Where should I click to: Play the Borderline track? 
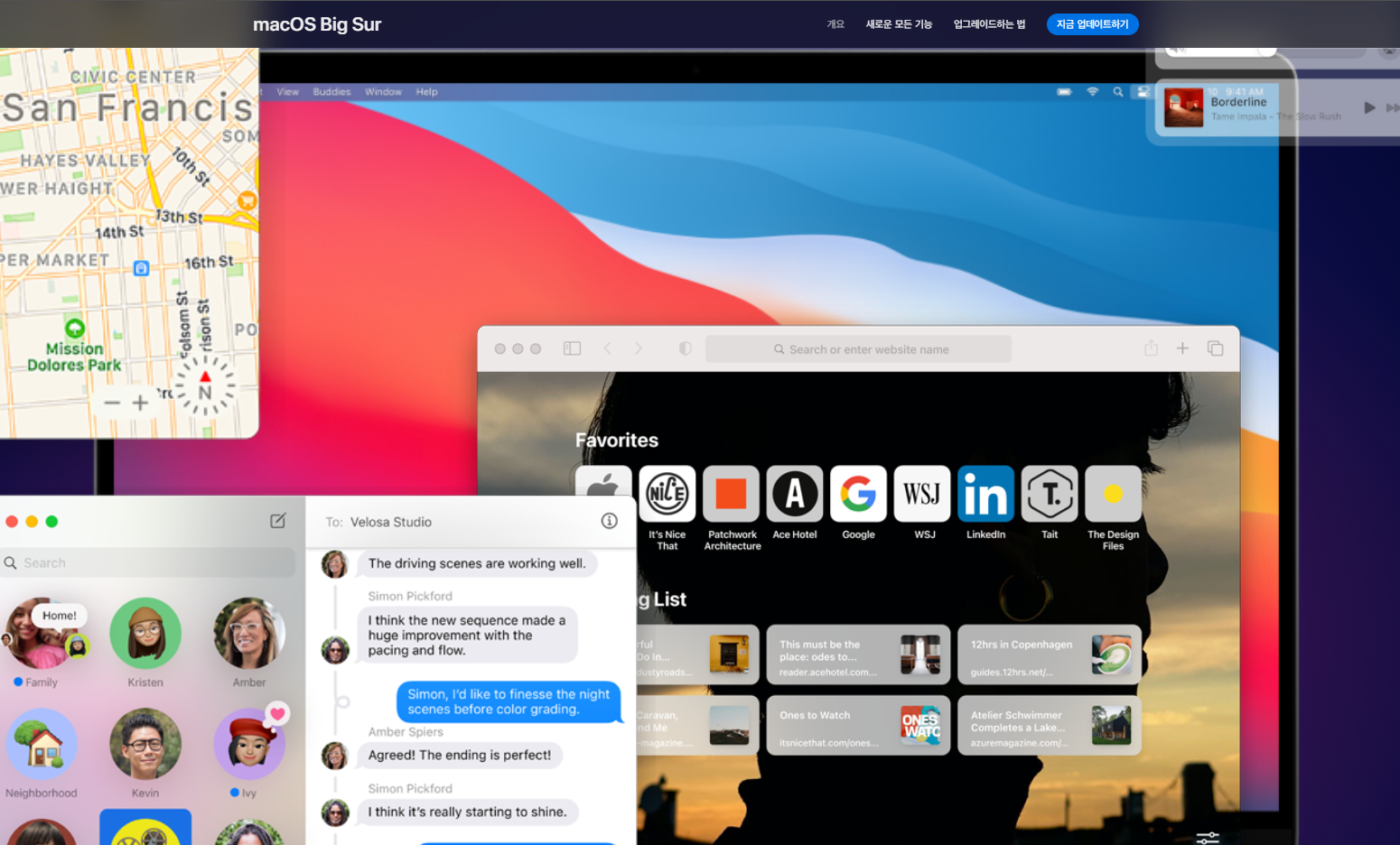[1369, 107]
